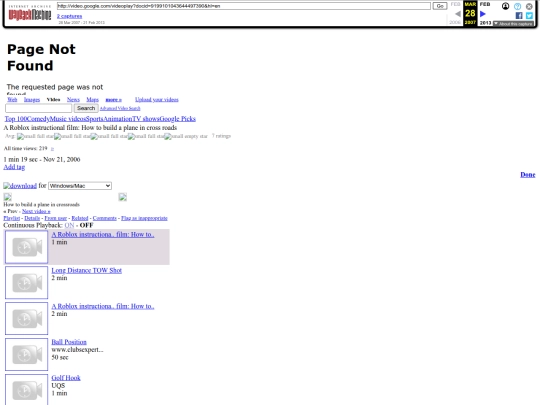
Task: Share capture on Facebook icon
Action: click(519, 15)
